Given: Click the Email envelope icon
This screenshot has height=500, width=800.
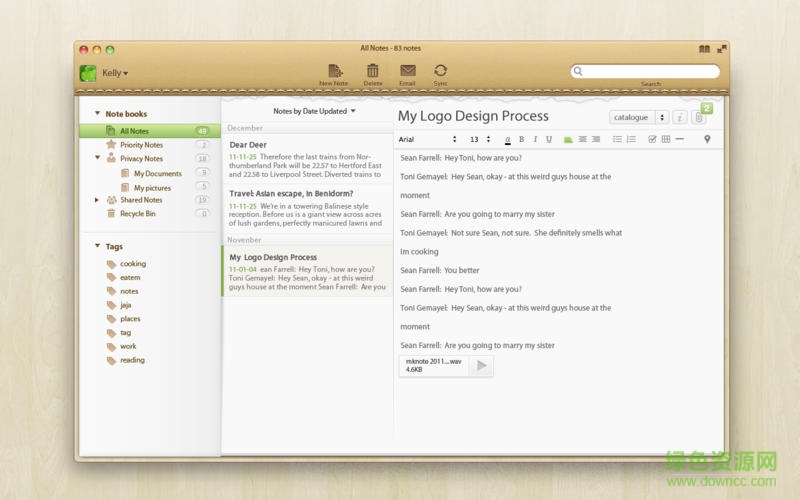Looking at the screenshot, I should [407, 71].
